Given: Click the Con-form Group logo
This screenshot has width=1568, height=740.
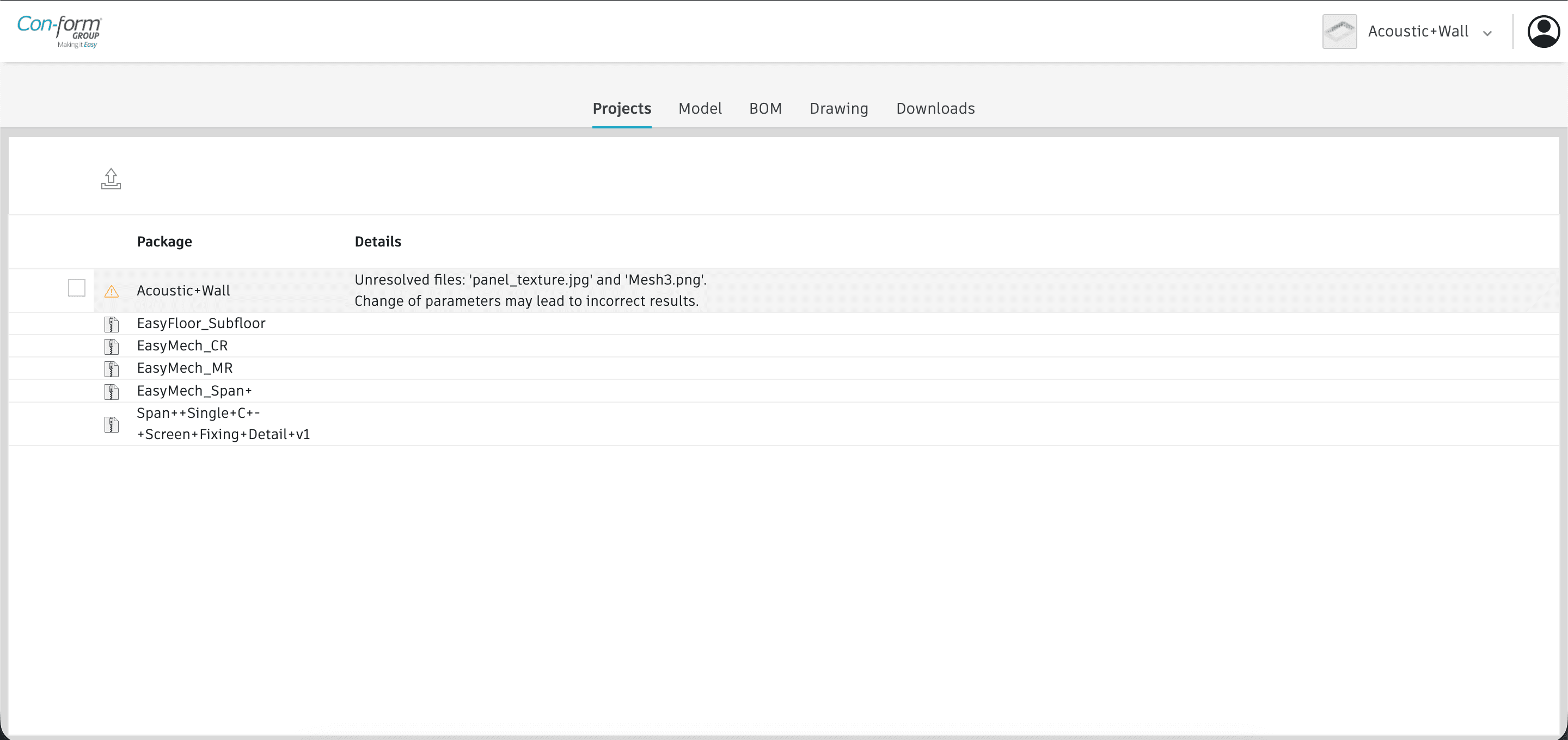Looking at the screenshot, I should click(x=59, y=31).
